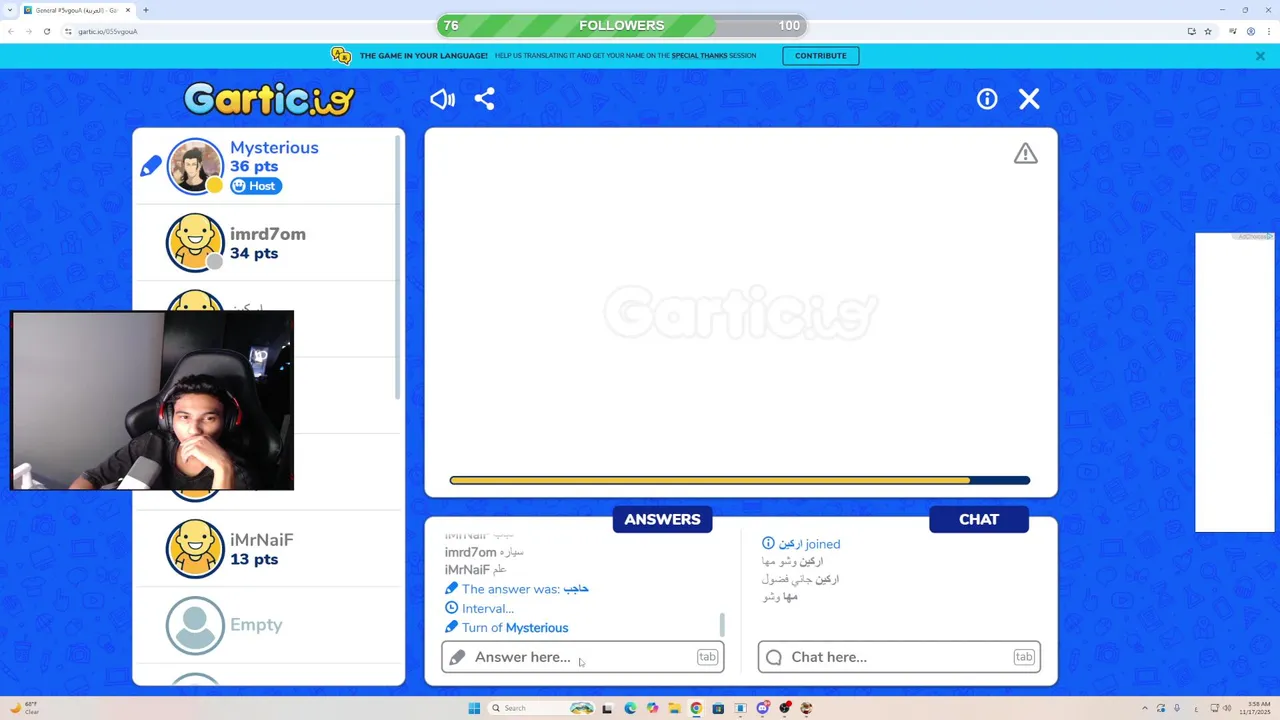The height and width of the screenshot is (720, 1280).
Task: Open volume control in the system tray
Action: [x=1227, y=708]
